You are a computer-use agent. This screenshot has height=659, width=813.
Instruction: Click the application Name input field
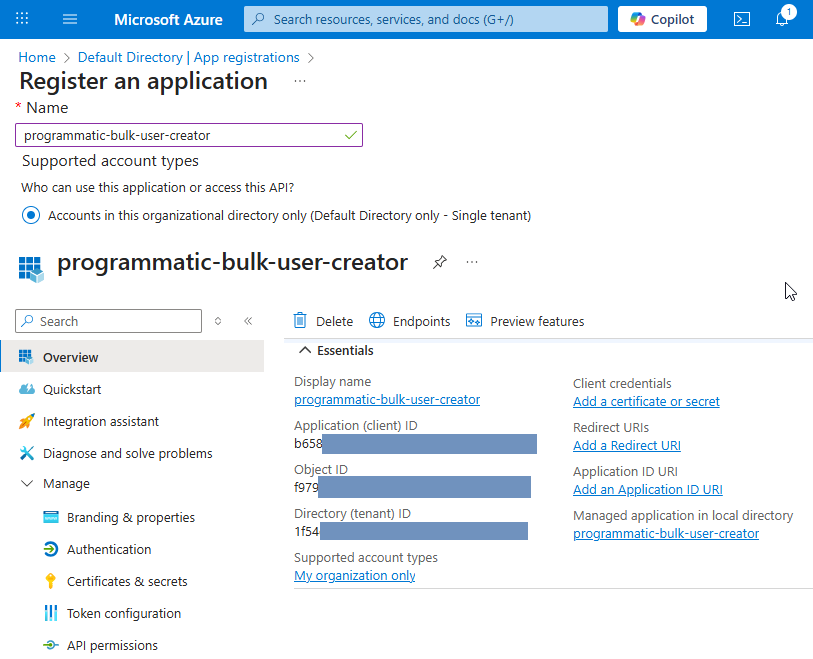click(x=180, y=135)
